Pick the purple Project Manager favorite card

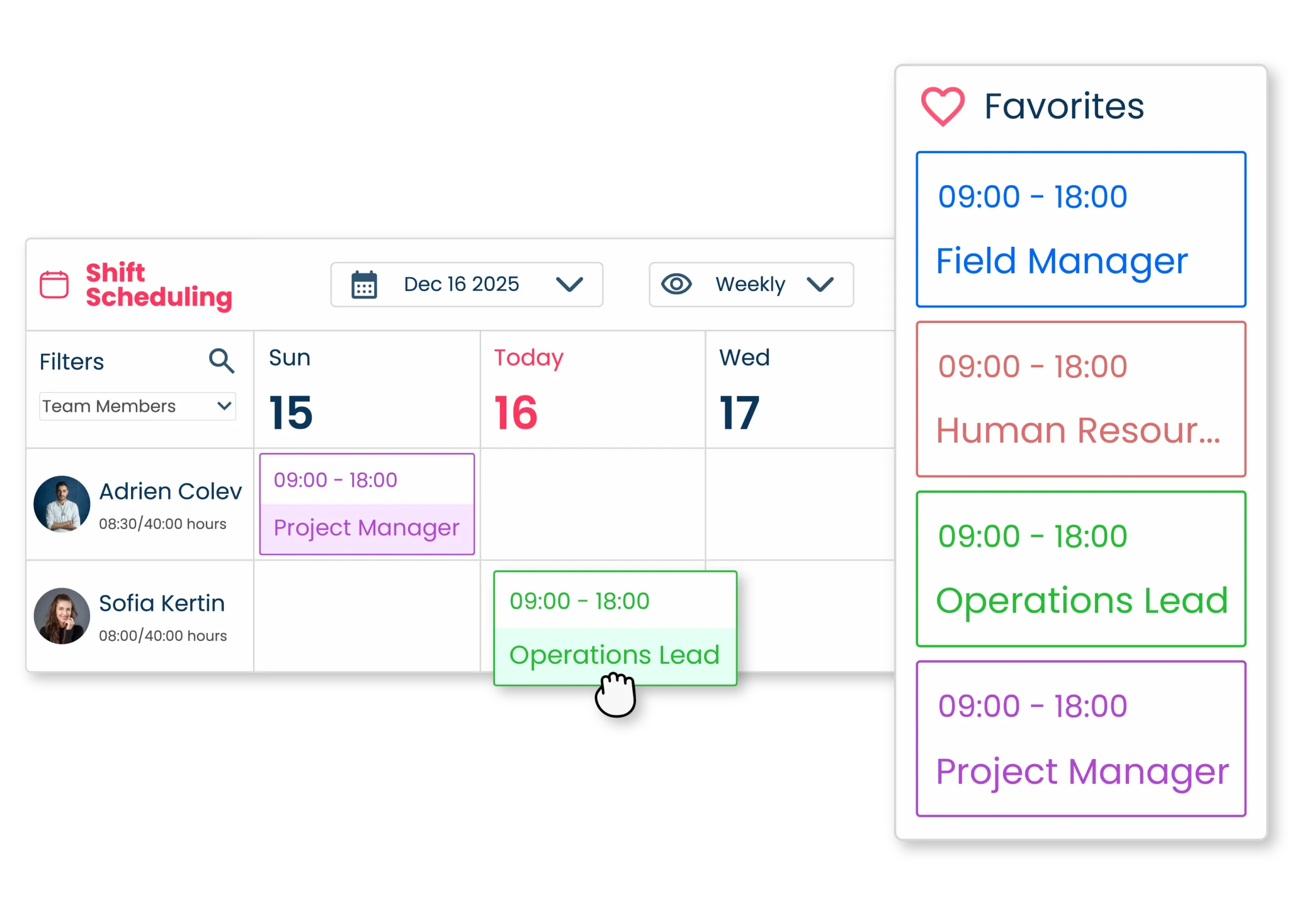point(1080,738)
